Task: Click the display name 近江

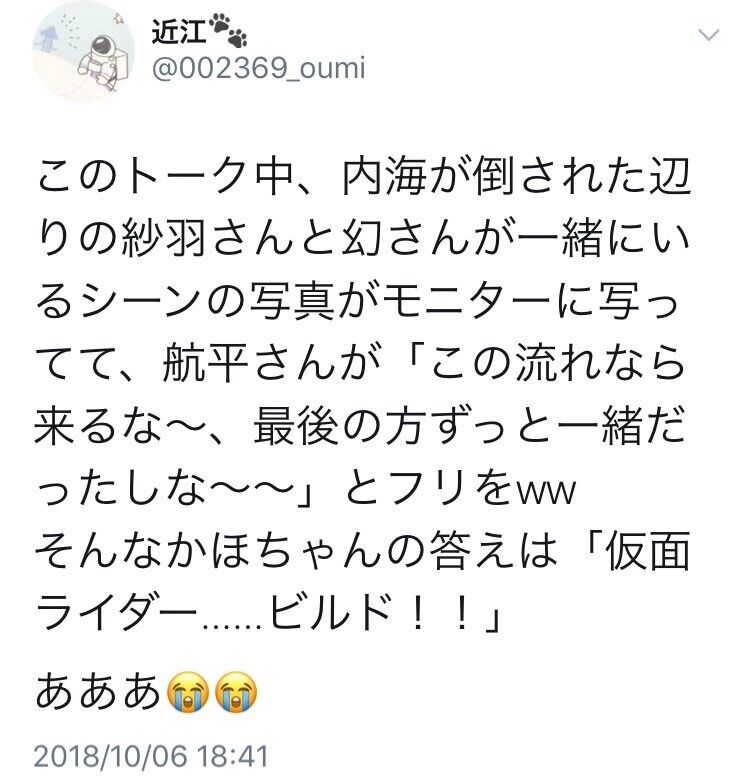Action: click(x=179, y=33)
